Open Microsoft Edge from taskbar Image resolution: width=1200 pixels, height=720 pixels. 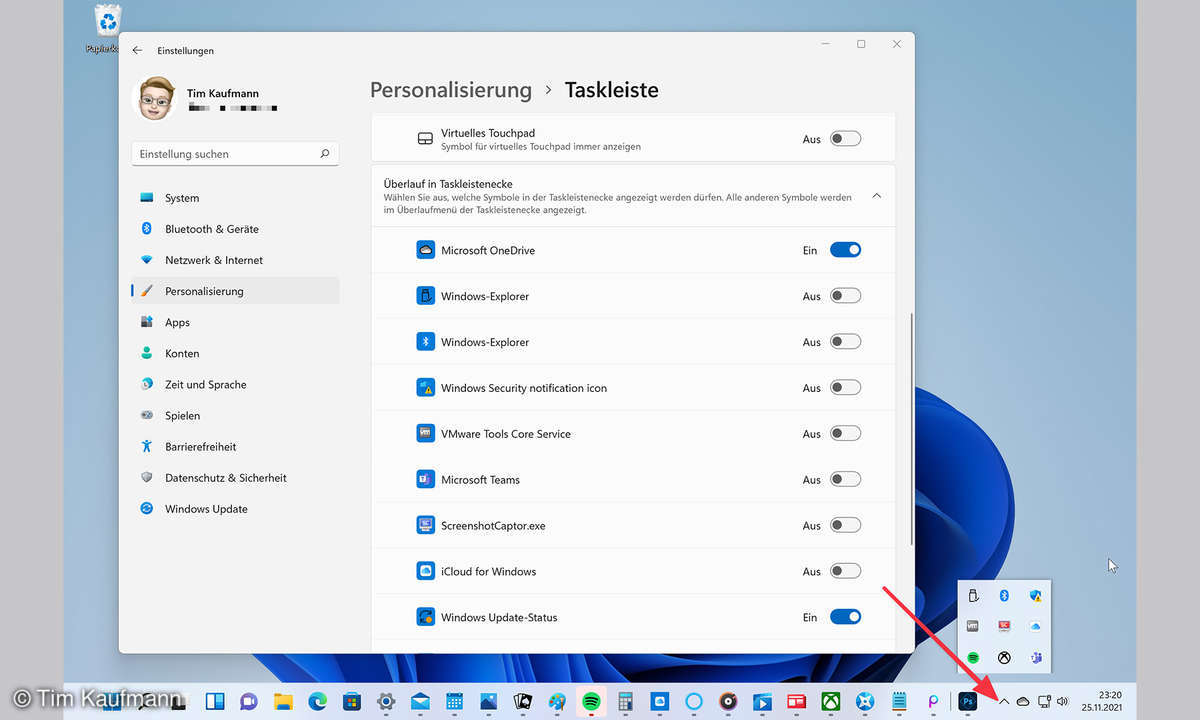tap(318, 702)
